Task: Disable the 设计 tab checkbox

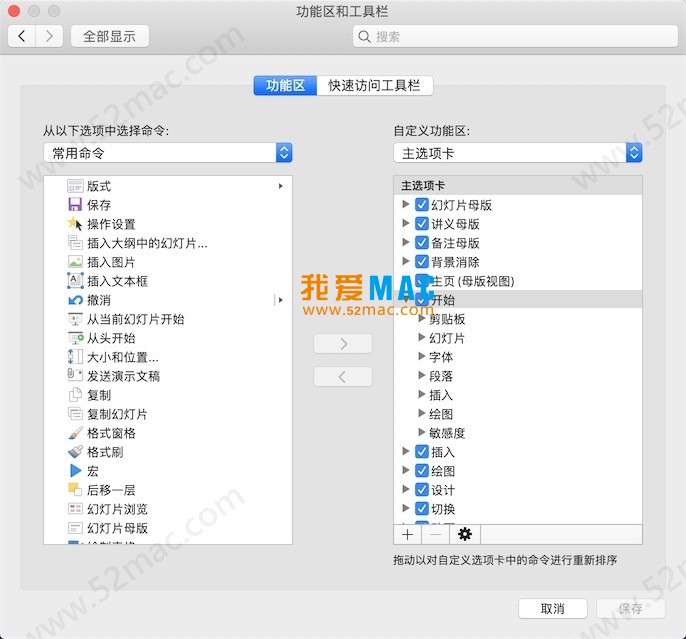Action: click(x=421, y=490)
